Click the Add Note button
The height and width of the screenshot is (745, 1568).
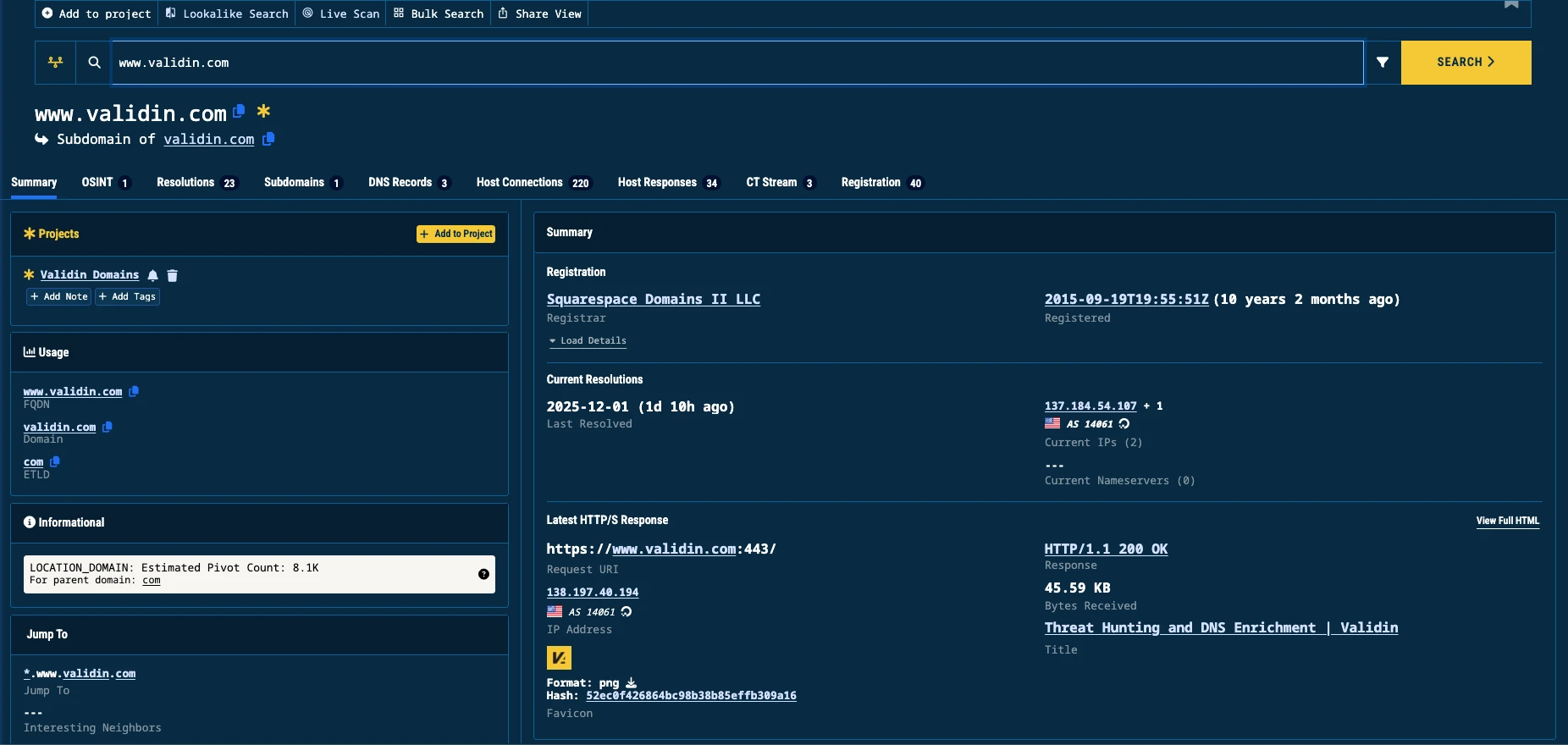(x=58, y=296)
